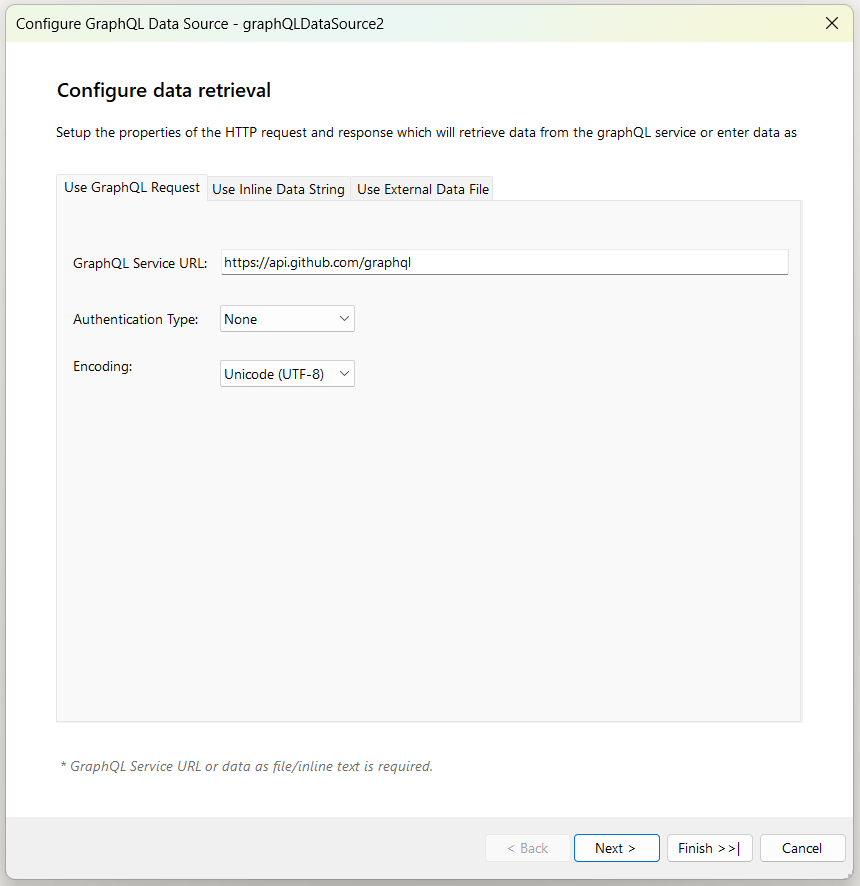
Task: Open the Authentication Type dropdown
Action: point(287,318)
